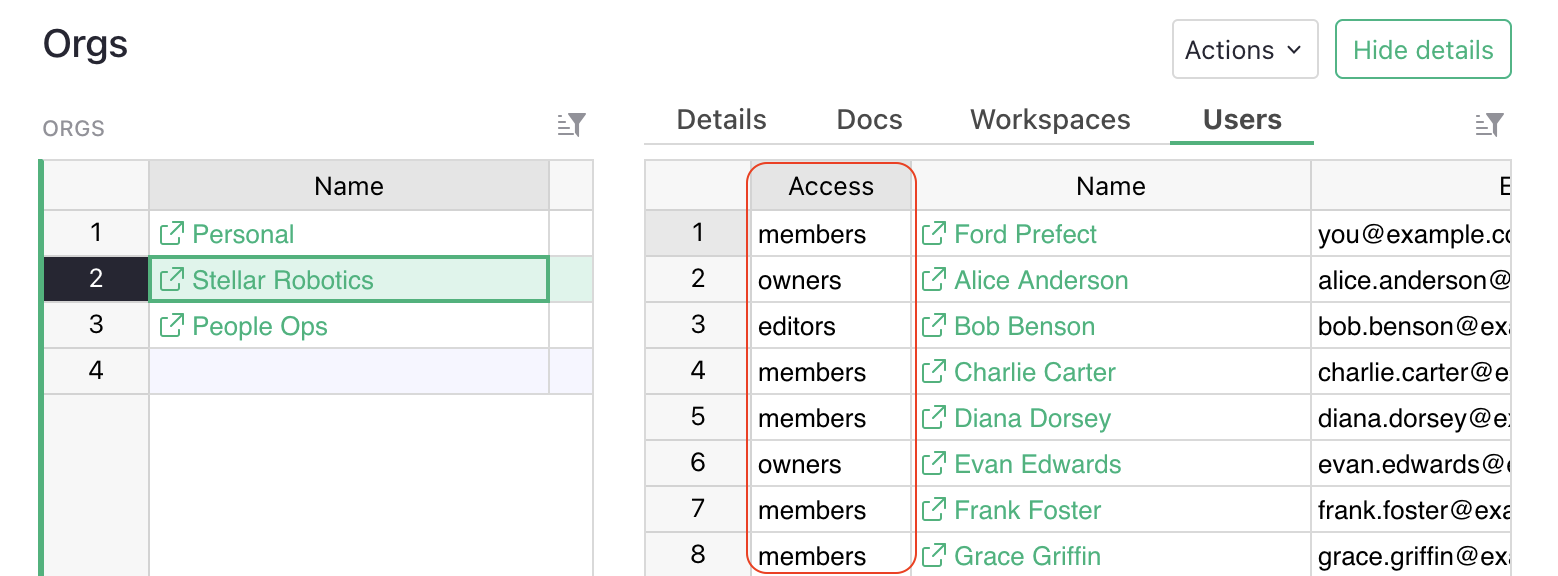This screenshot has width=1558, height=576.
Task: Open Ford Prefect's record link icon
Action: (933, 233)
